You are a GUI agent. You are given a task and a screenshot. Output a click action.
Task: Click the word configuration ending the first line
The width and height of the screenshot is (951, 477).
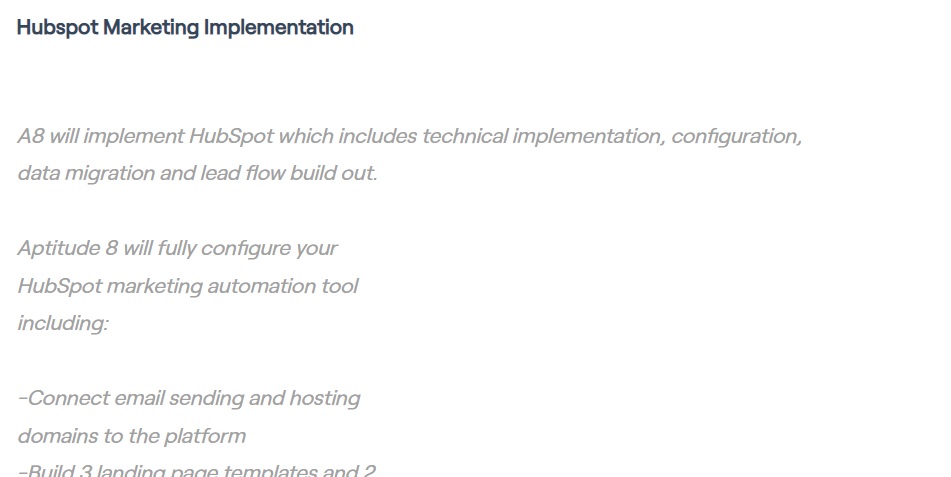(x=737, y=137)
